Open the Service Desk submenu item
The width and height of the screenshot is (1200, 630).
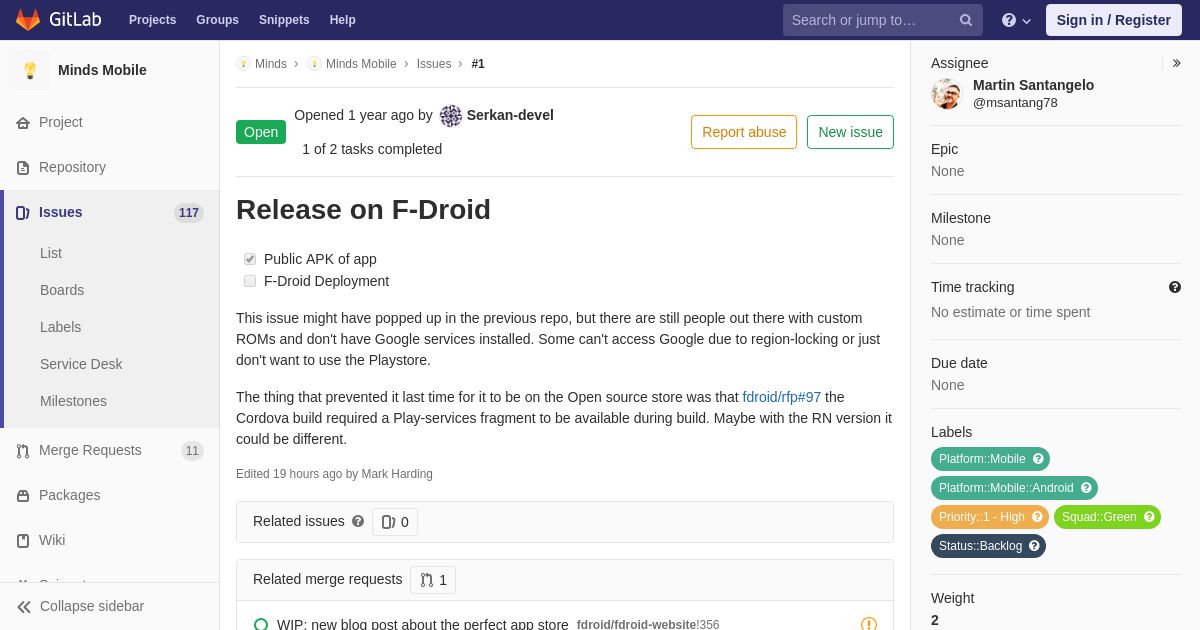pyautogui.click(x=81, y=364)
